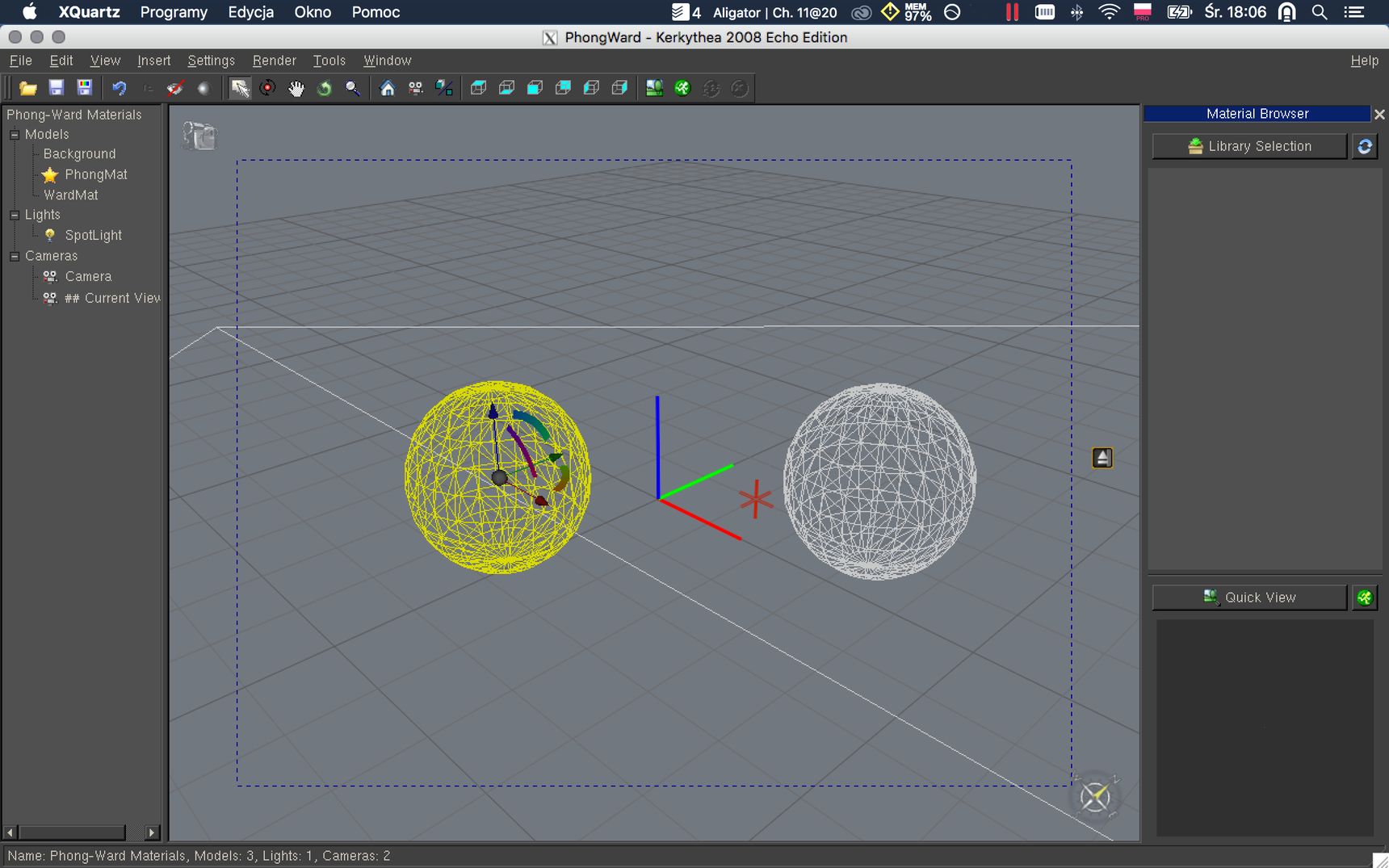The image size is (1389, 868).
Task: Select the WardMat model item
Action: click(x=71, y=195)
